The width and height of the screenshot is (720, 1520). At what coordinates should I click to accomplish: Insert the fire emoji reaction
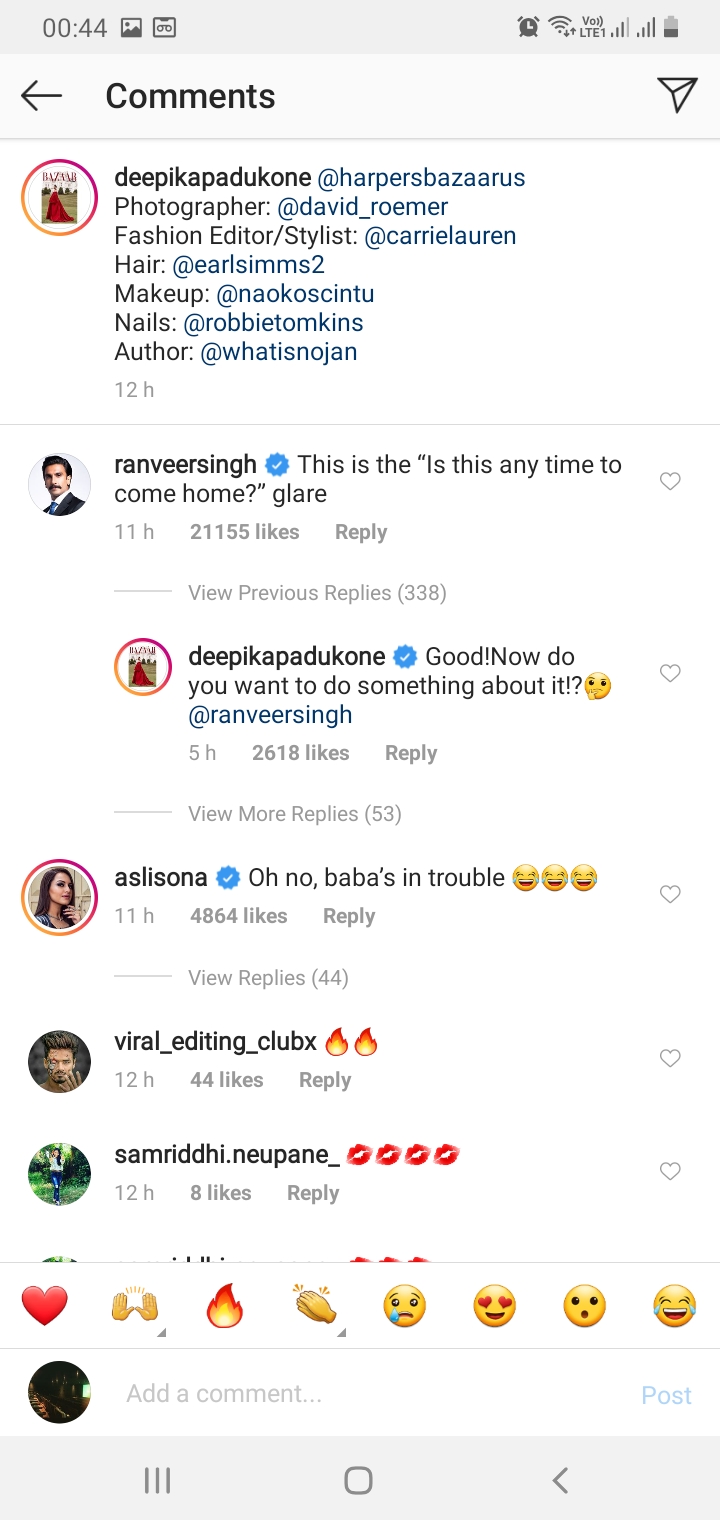click(x=225, y=1306)
